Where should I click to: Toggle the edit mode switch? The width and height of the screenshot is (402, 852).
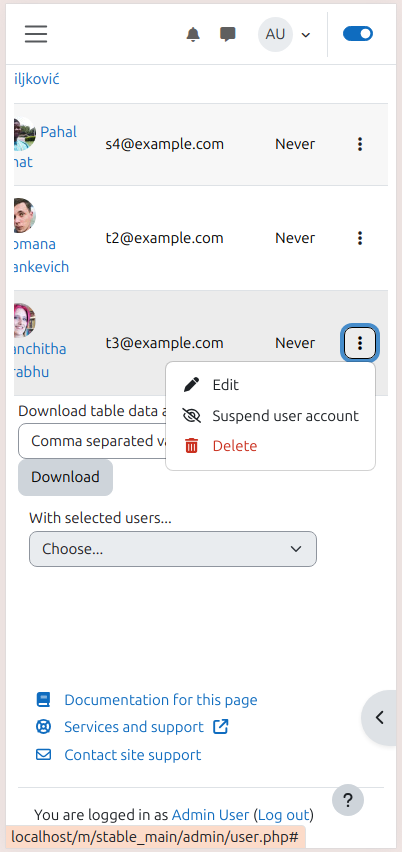(358, 34)
